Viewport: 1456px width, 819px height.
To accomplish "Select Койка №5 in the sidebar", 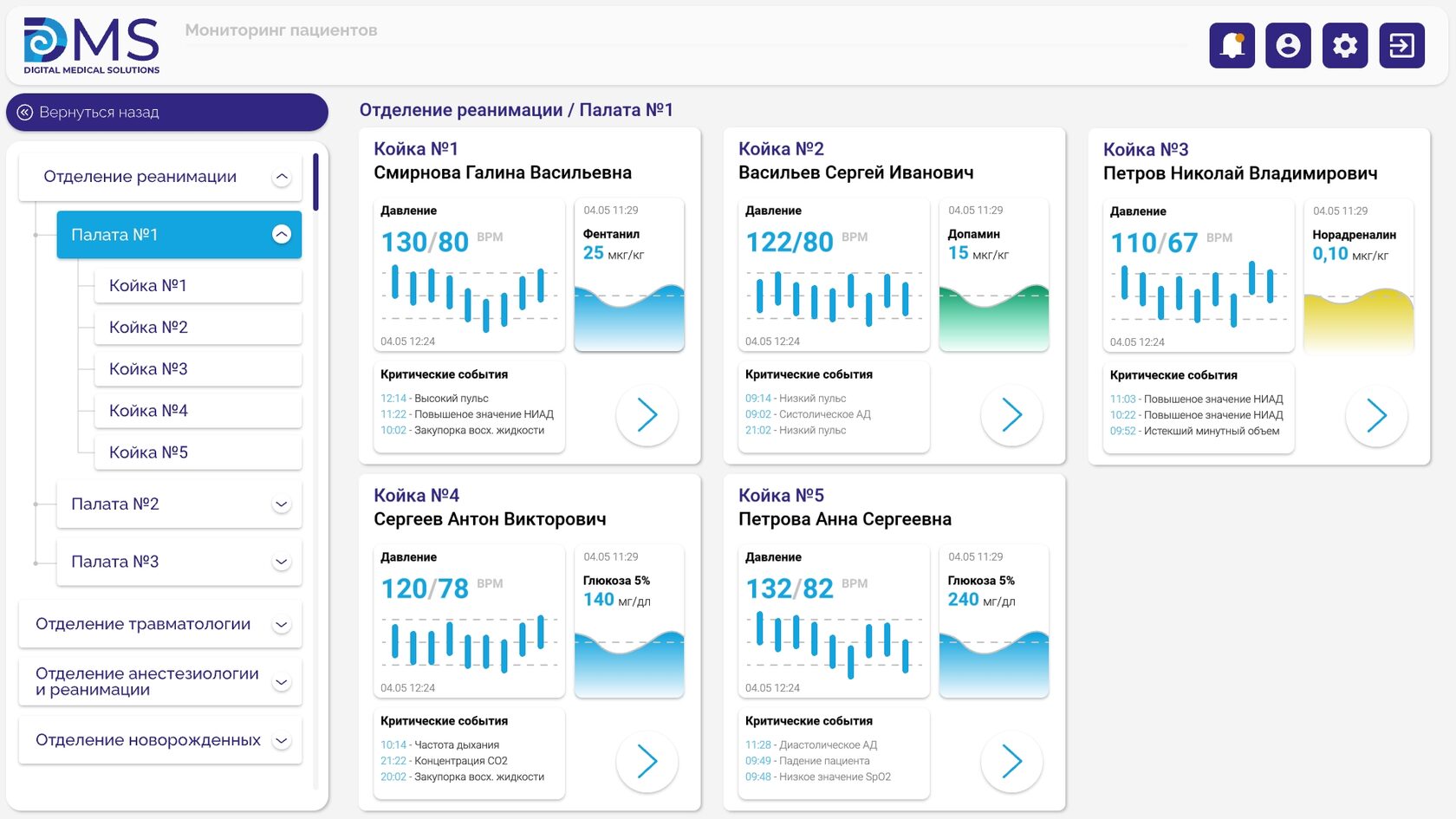I will [198, 452].
